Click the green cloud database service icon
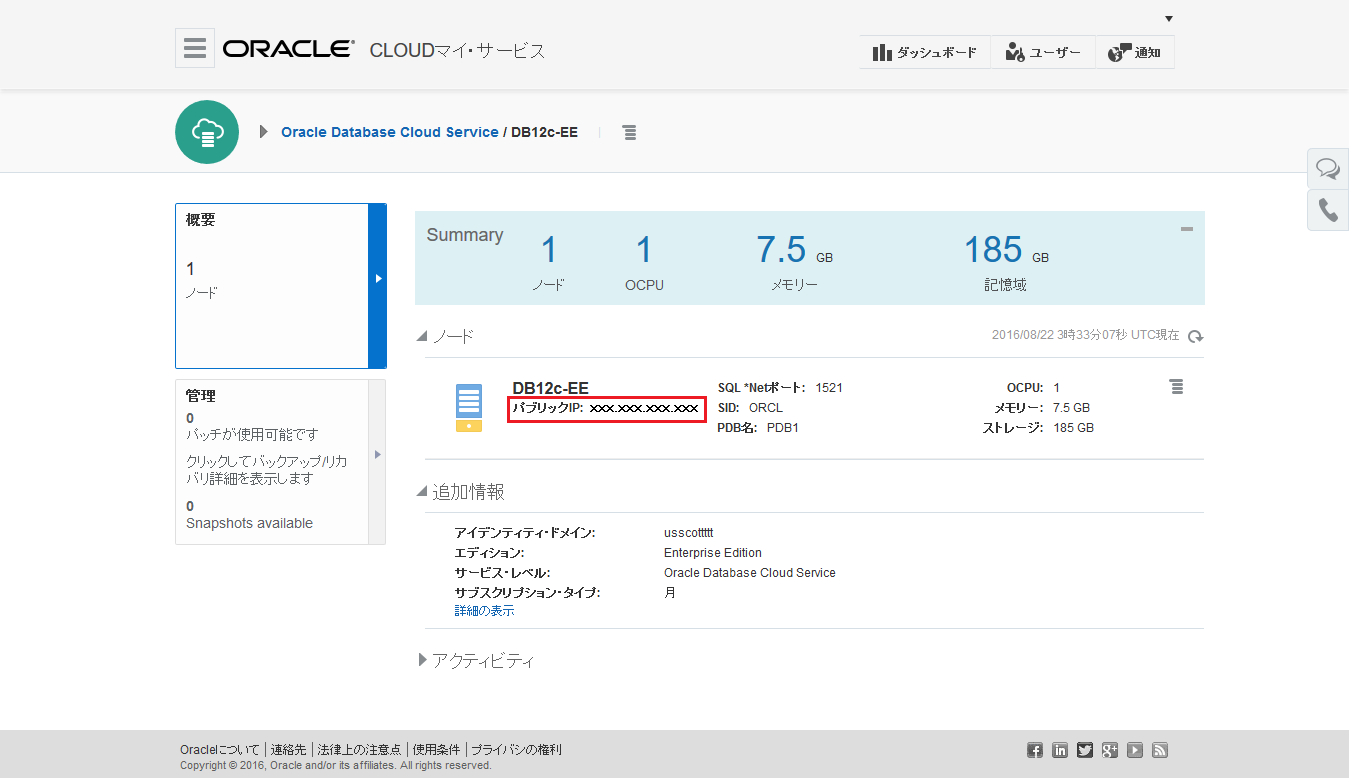 (207, 132)
